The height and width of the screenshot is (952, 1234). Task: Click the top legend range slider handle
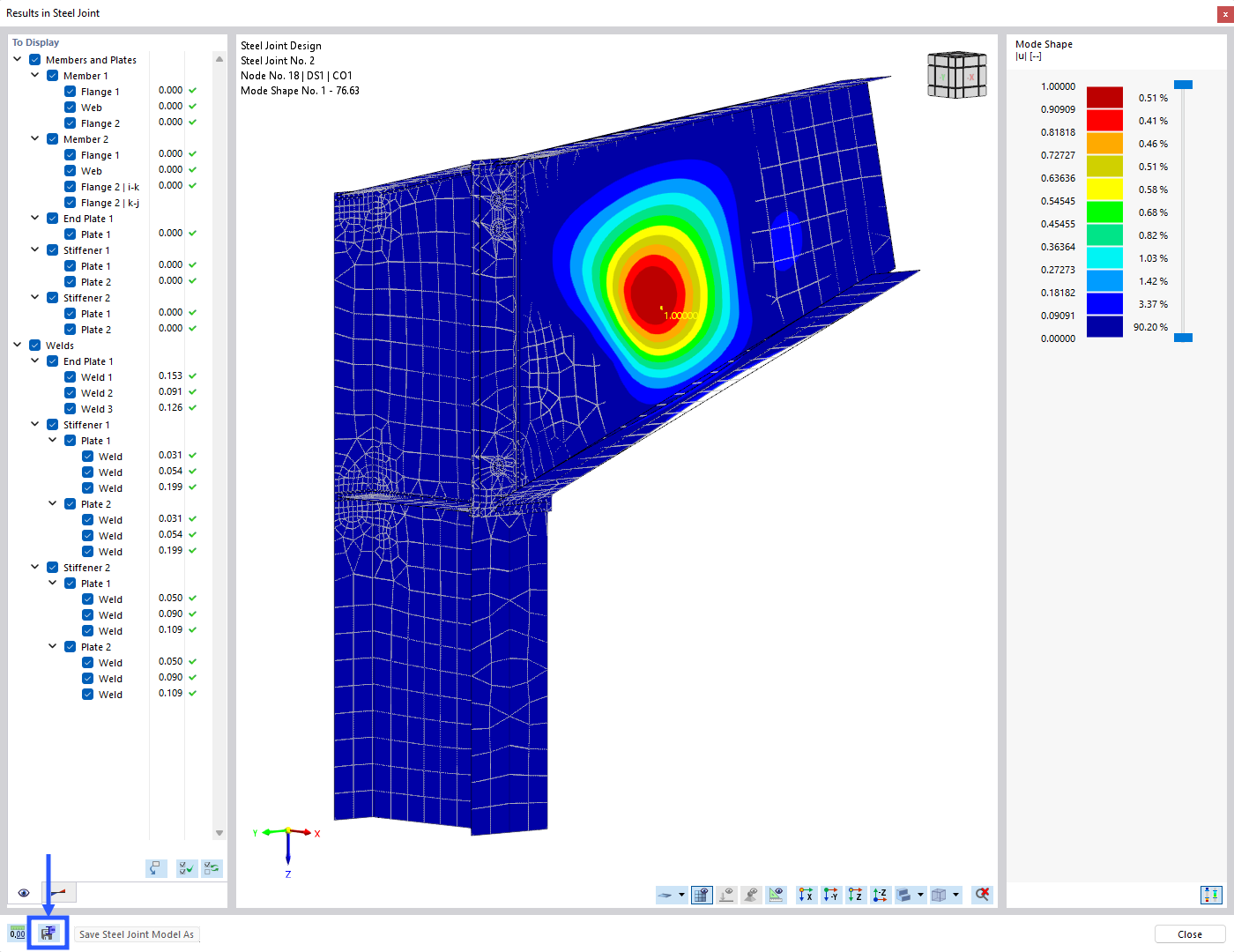pos(1184,85)
